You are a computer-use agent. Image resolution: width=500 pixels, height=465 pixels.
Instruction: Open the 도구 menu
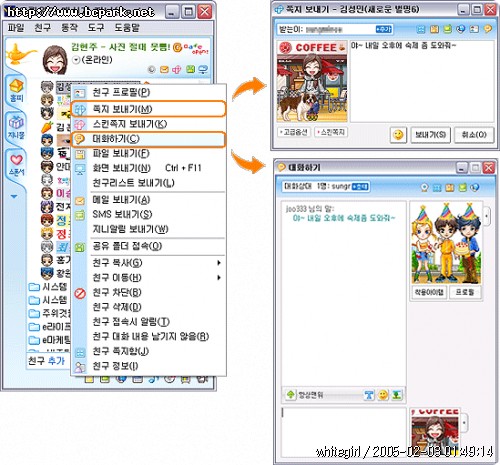coord(96,28)
